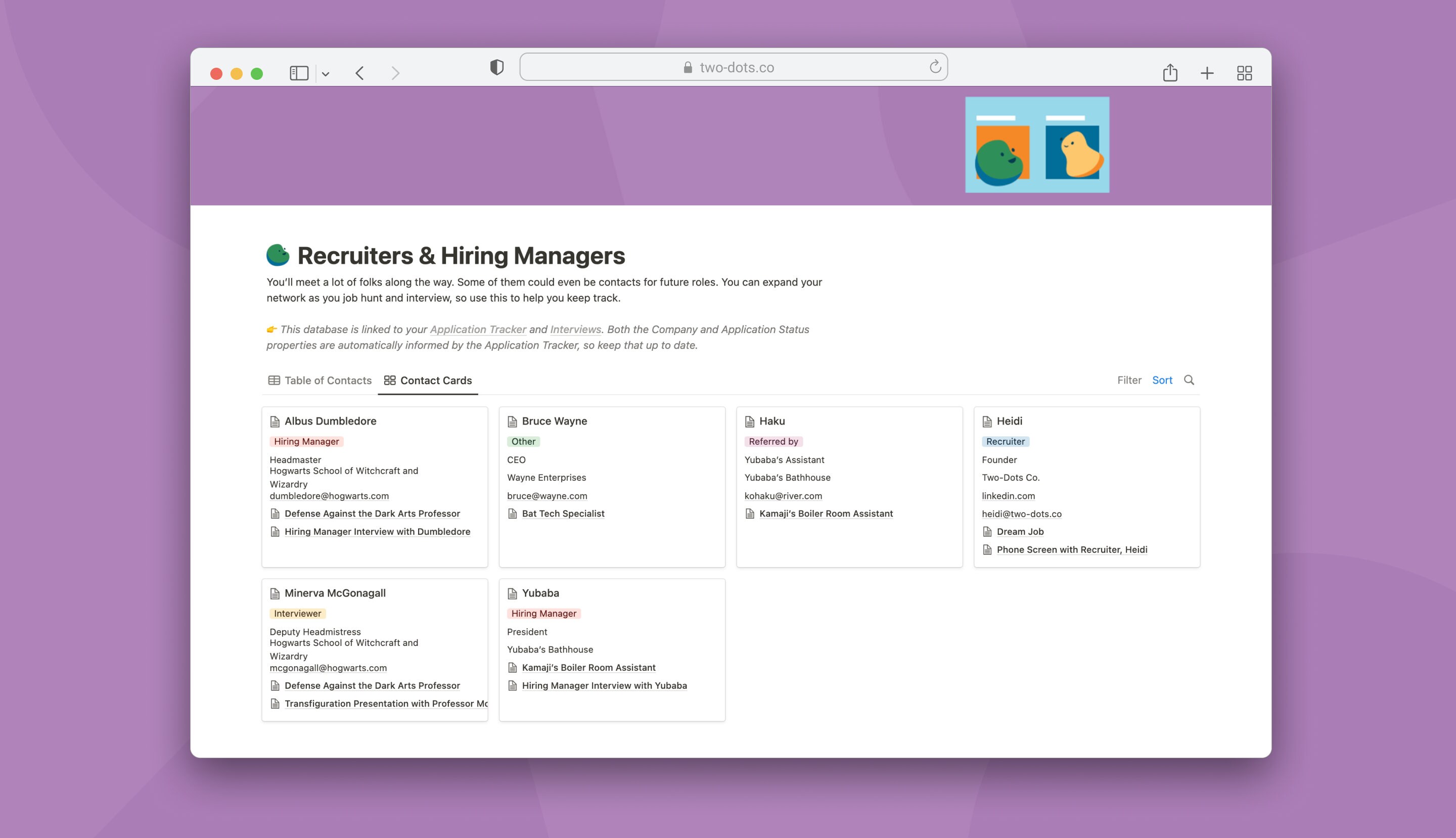Click the green blob page icon beside the title
The width and height of the screenshot is (1456, 838).
278,254
